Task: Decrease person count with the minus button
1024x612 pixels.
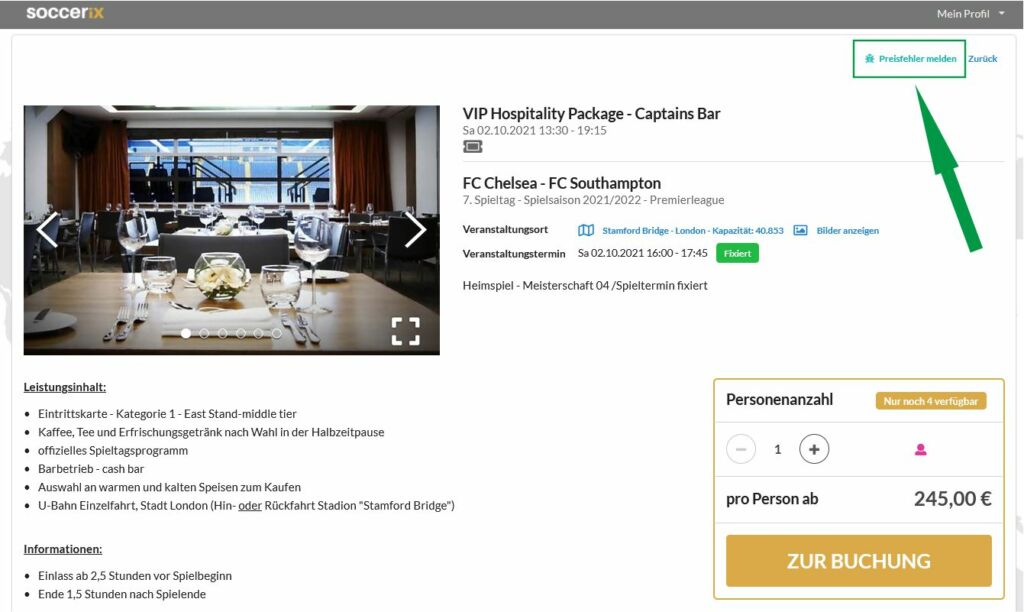Action: pyautogui.click(x=741, y=449)
